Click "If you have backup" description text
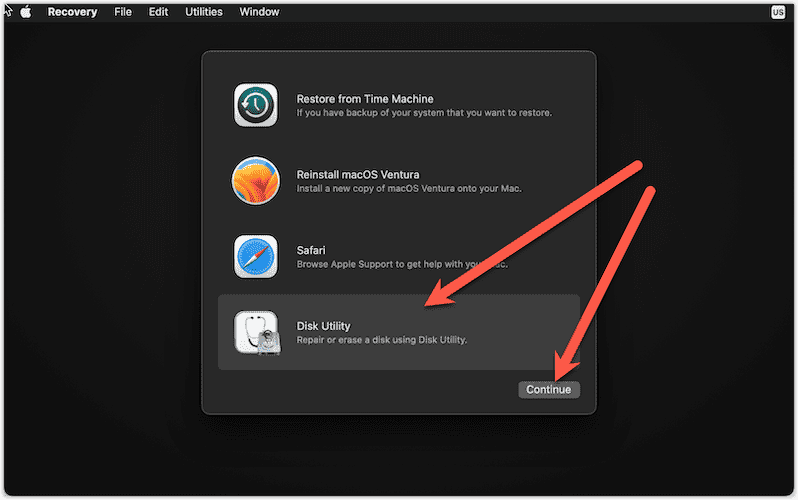The image size is (798, 500). (424, 113)
